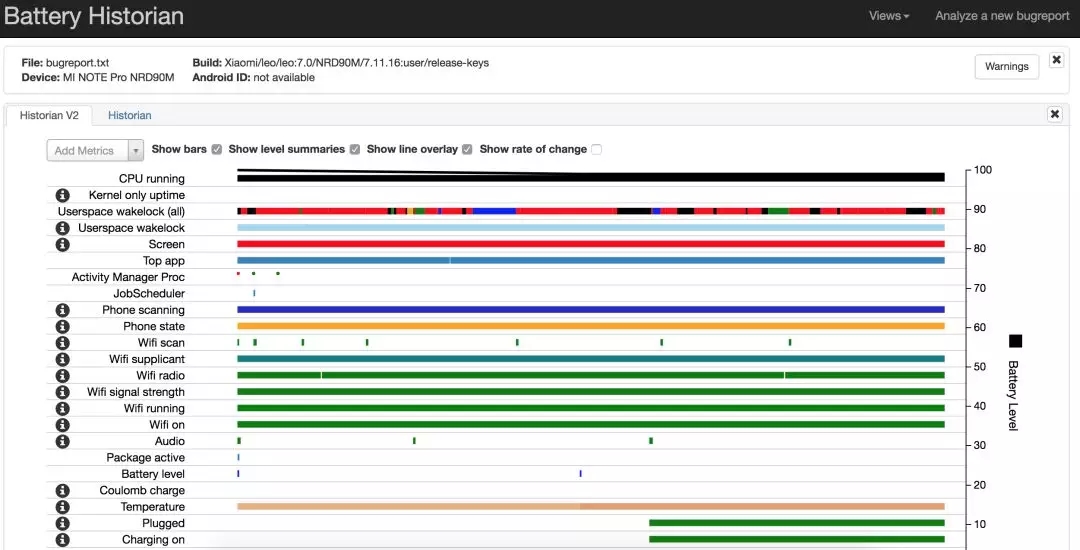Enable Show rate of change checkbox
This screenshot has width=1080, height=550.
pos(596,149)
